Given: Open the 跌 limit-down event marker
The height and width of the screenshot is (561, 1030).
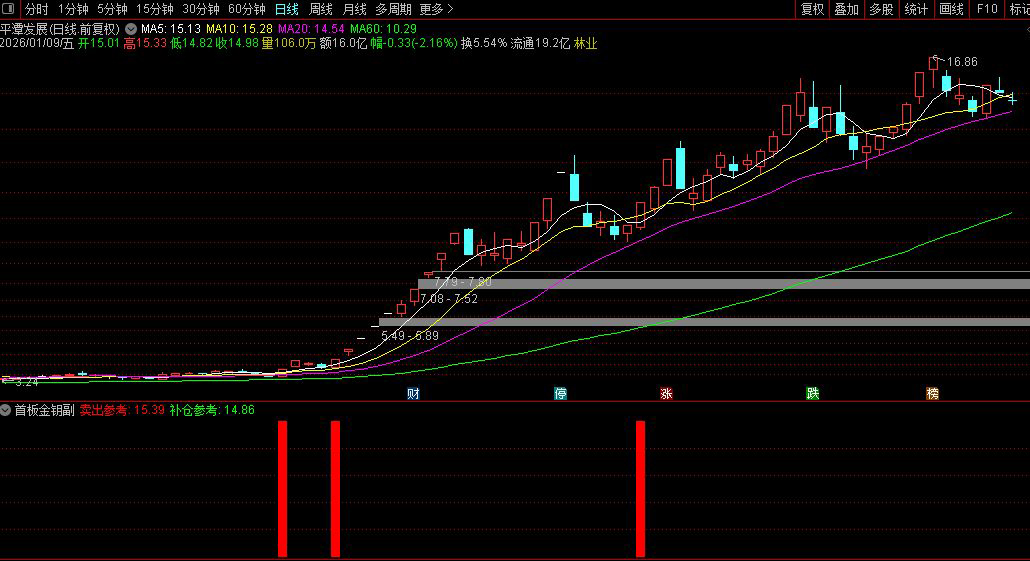Looking at the screenshot, I should [813, 393].
